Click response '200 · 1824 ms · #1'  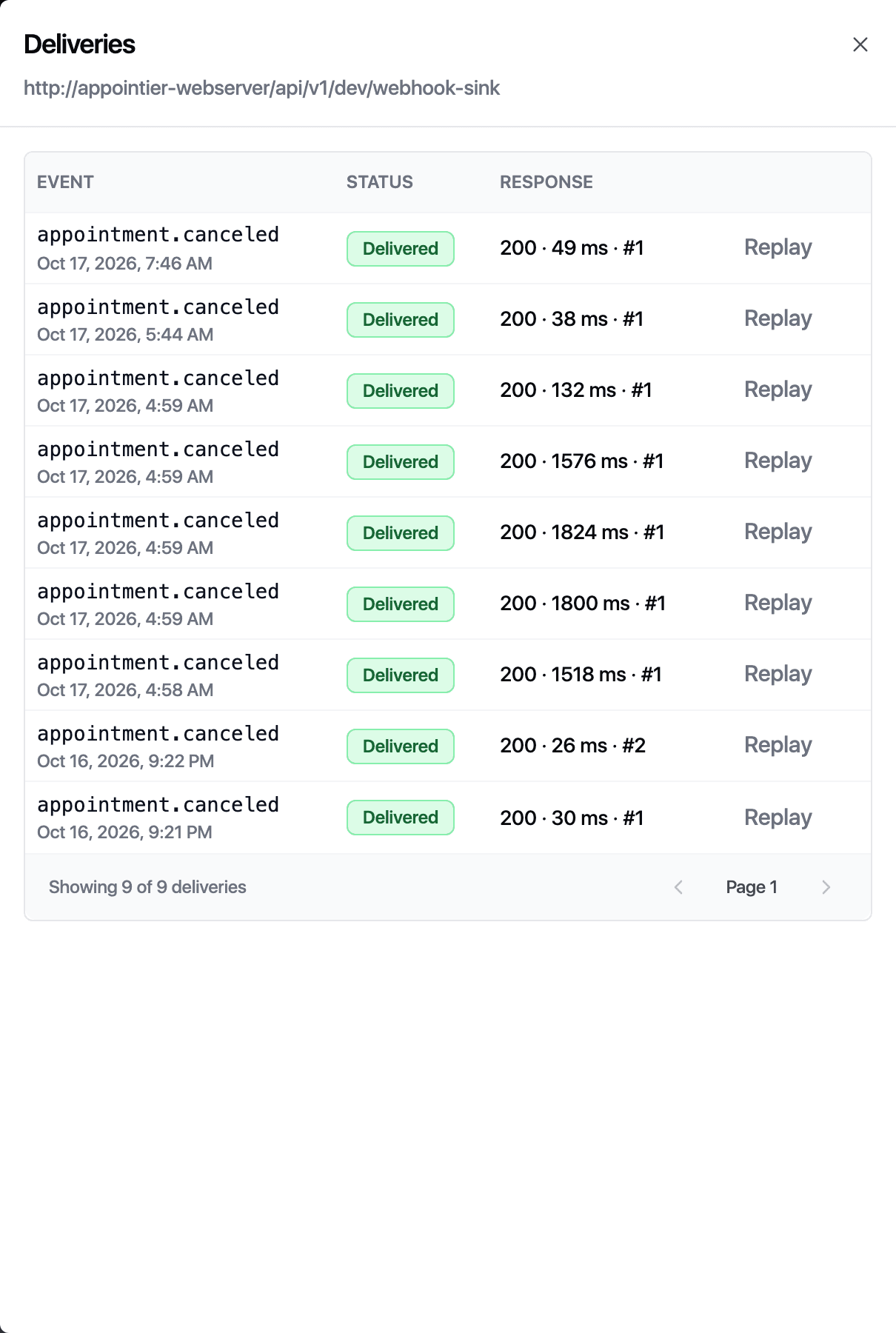582,532
